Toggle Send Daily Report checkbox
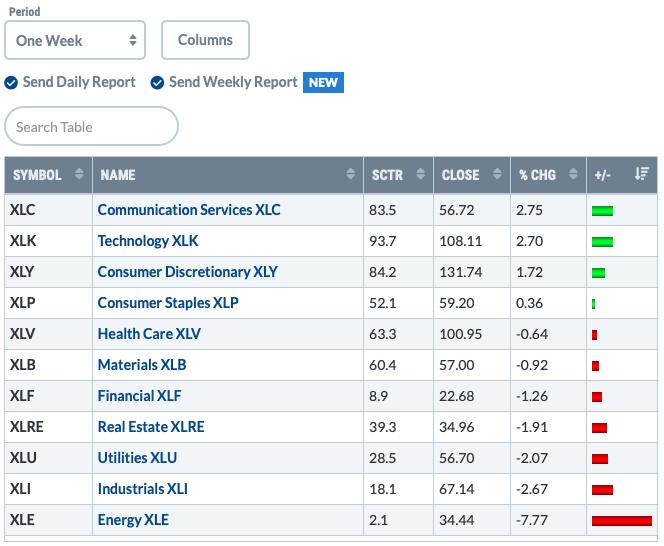The image size is (664, 546). click(x=11, y=83)
